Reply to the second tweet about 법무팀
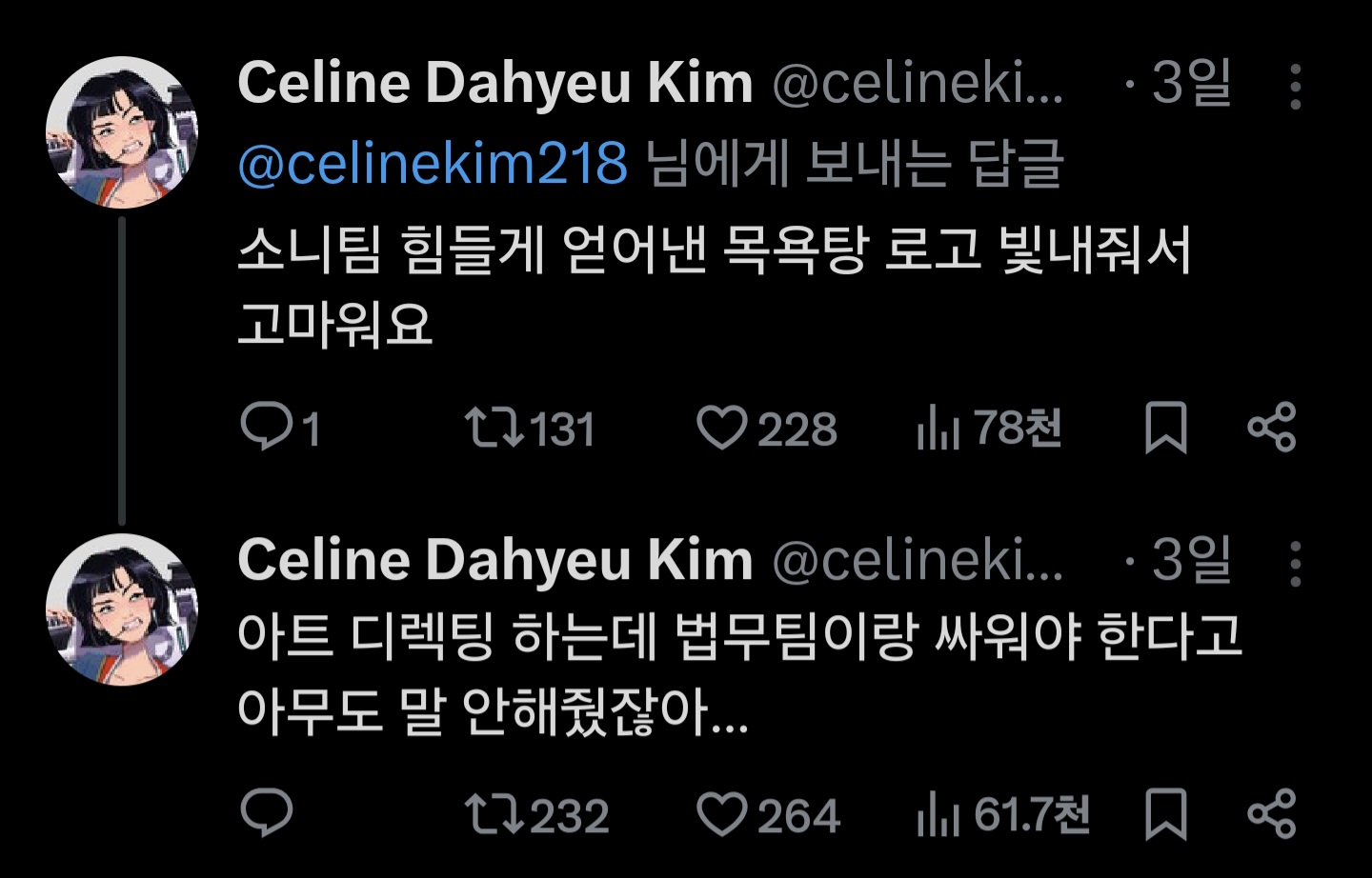1372x878 pixels. point(267,813)
